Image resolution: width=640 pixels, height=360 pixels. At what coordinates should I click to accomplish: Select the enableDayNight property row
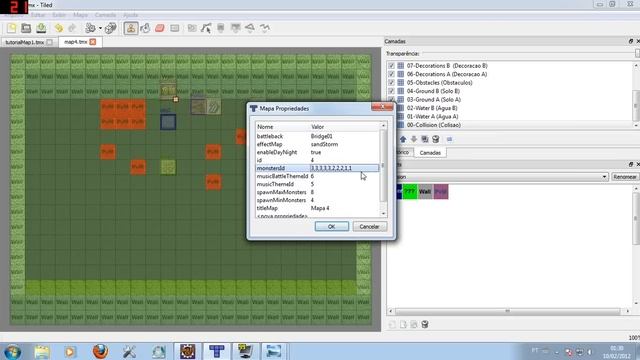click(318, 152)
